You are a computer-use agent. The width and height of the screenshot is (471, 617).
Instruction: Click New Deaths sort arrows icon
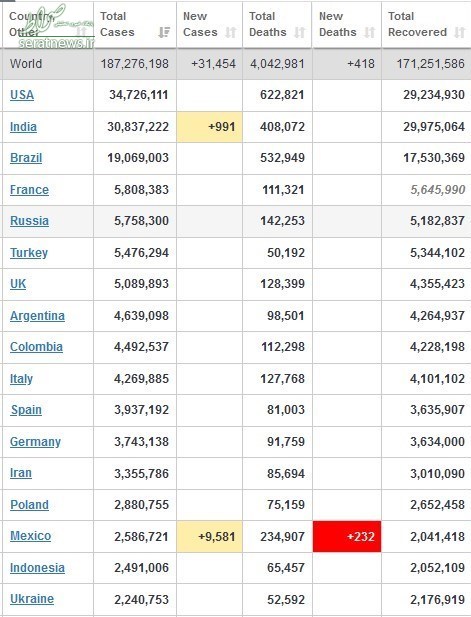coord(369,32)
